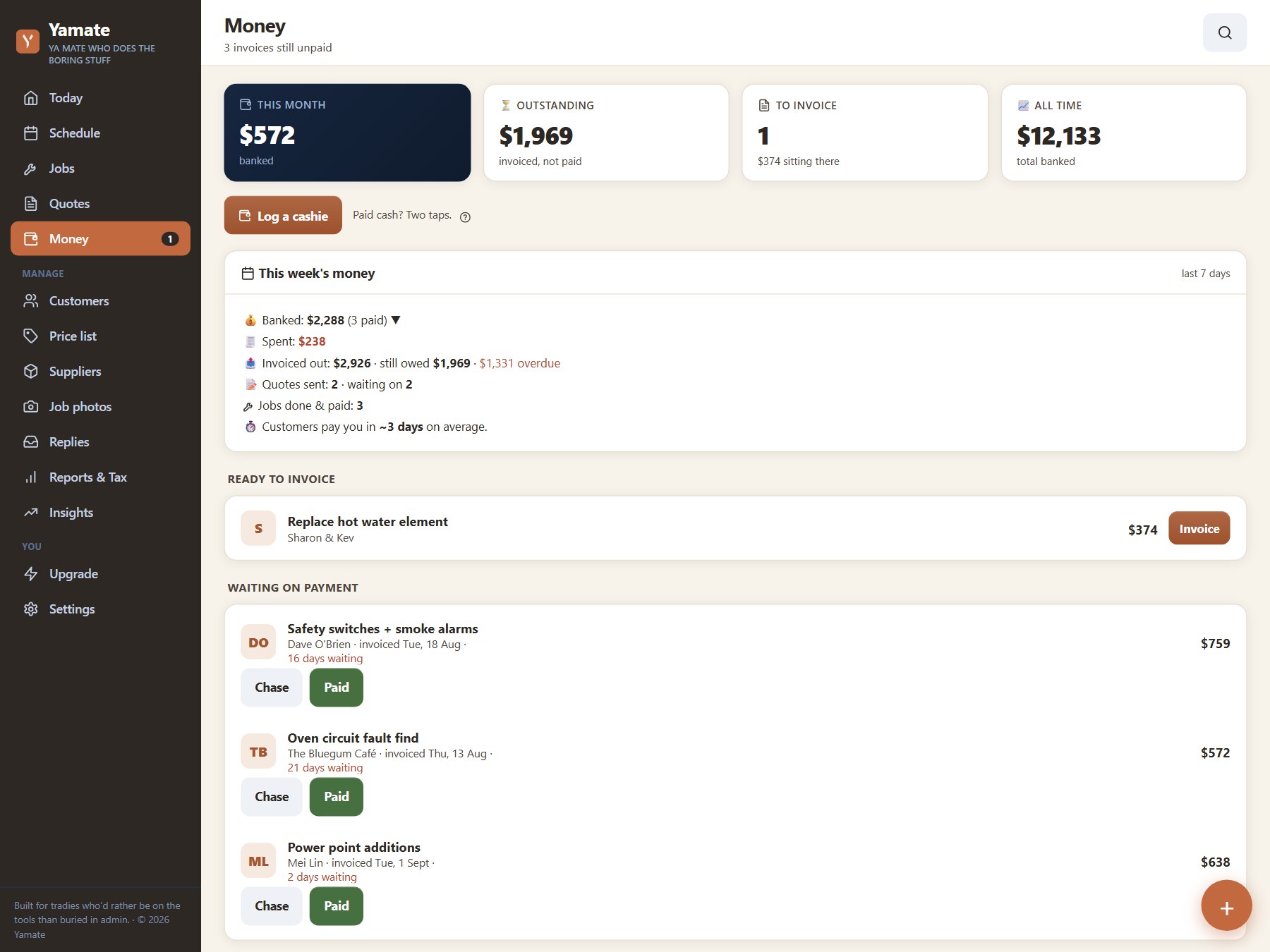Open the All Time $12,133 card
1270x952 pixels.
[1124, 133]
